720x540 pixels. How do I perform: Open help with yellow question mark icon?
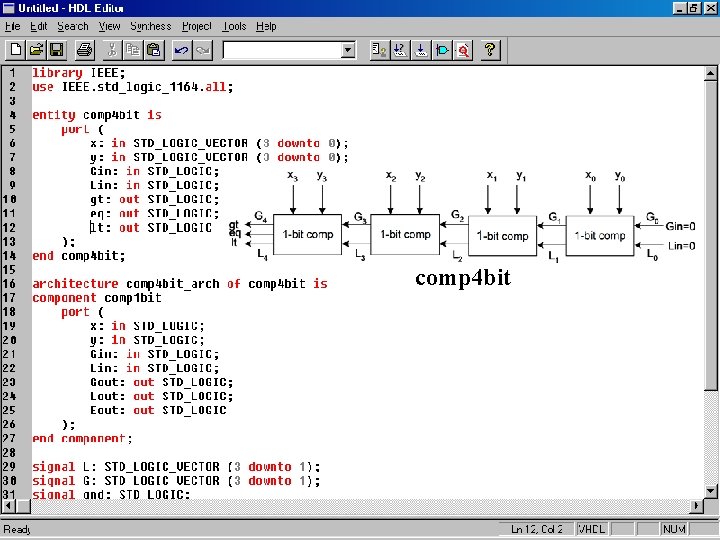tap(490, 50)
